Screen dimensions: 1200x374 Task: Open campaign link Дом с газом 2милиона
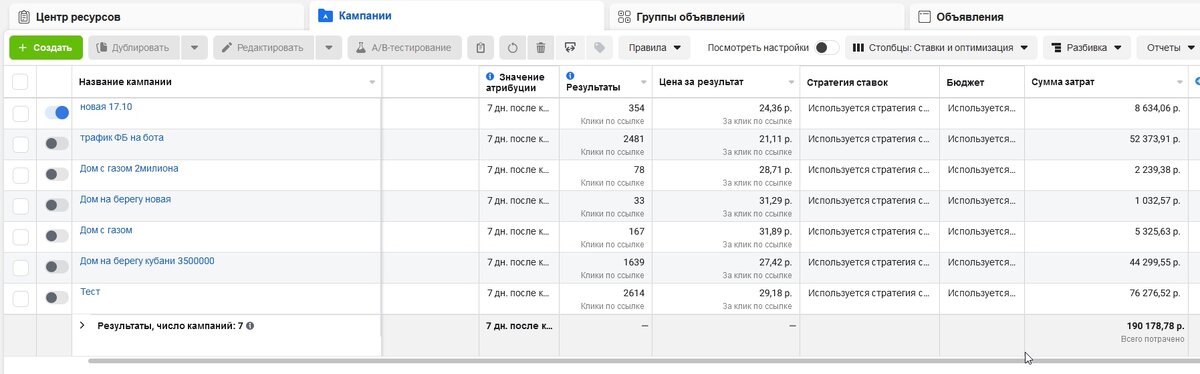tap(129, 168)
